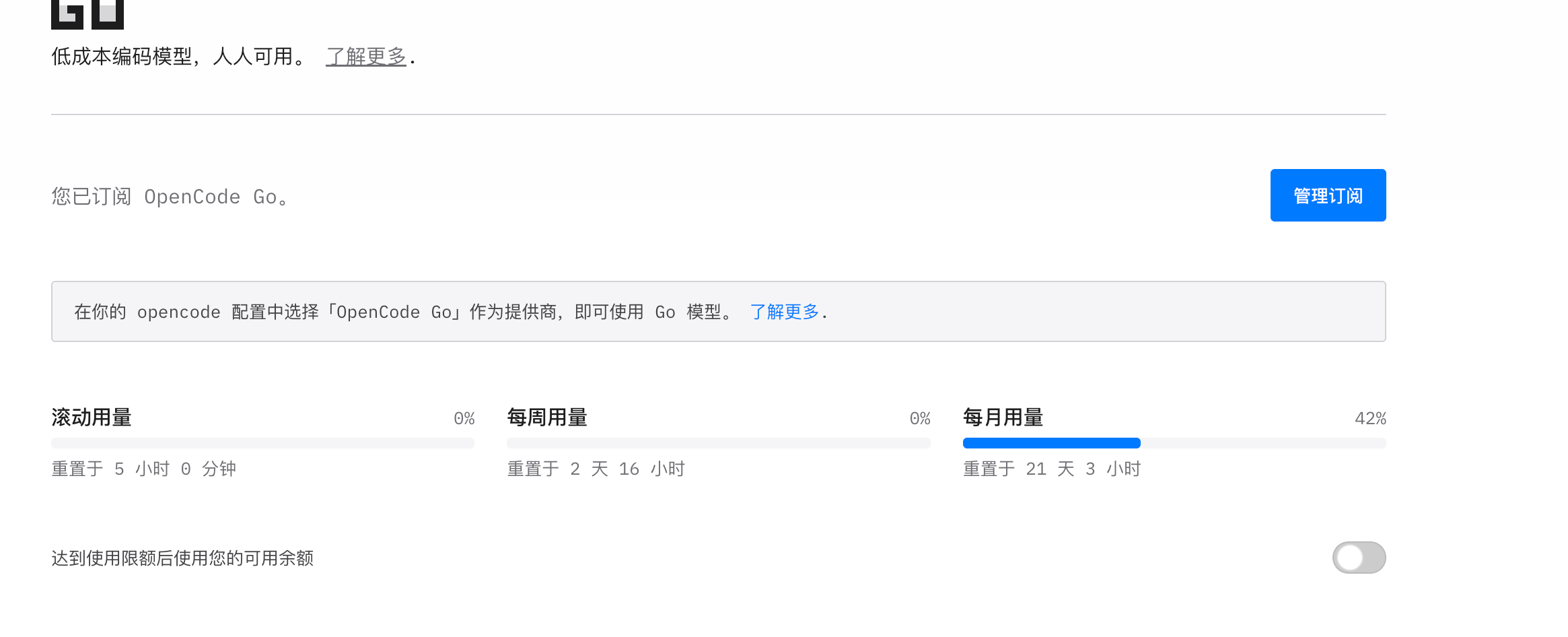Click the 低成本编码模型 tagline text
The height and width of the screenshot is (637, 1568).
pos(178,57)
